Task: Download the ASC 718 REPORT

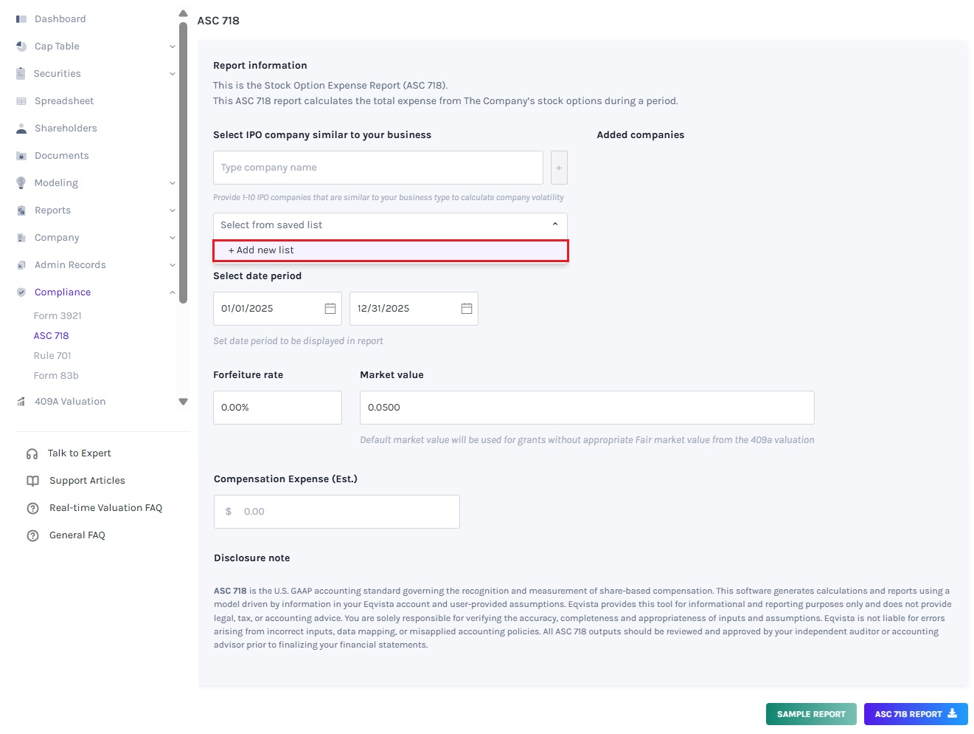Action: (916, 714)
